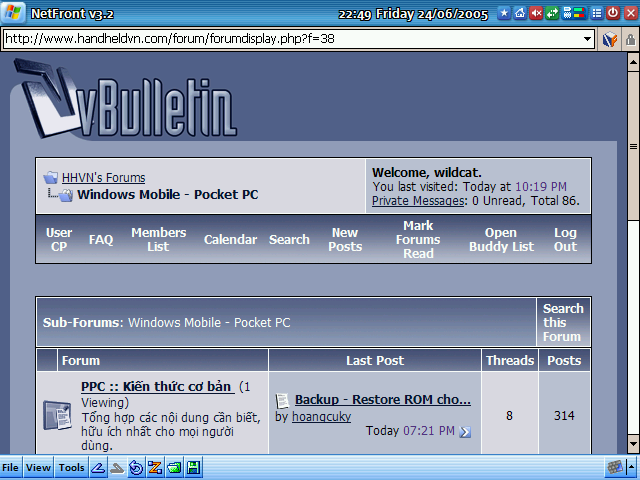The image size is (640, 480).
Task: Open the on-screen keyboard icon
Action: [x=615, y=467]
